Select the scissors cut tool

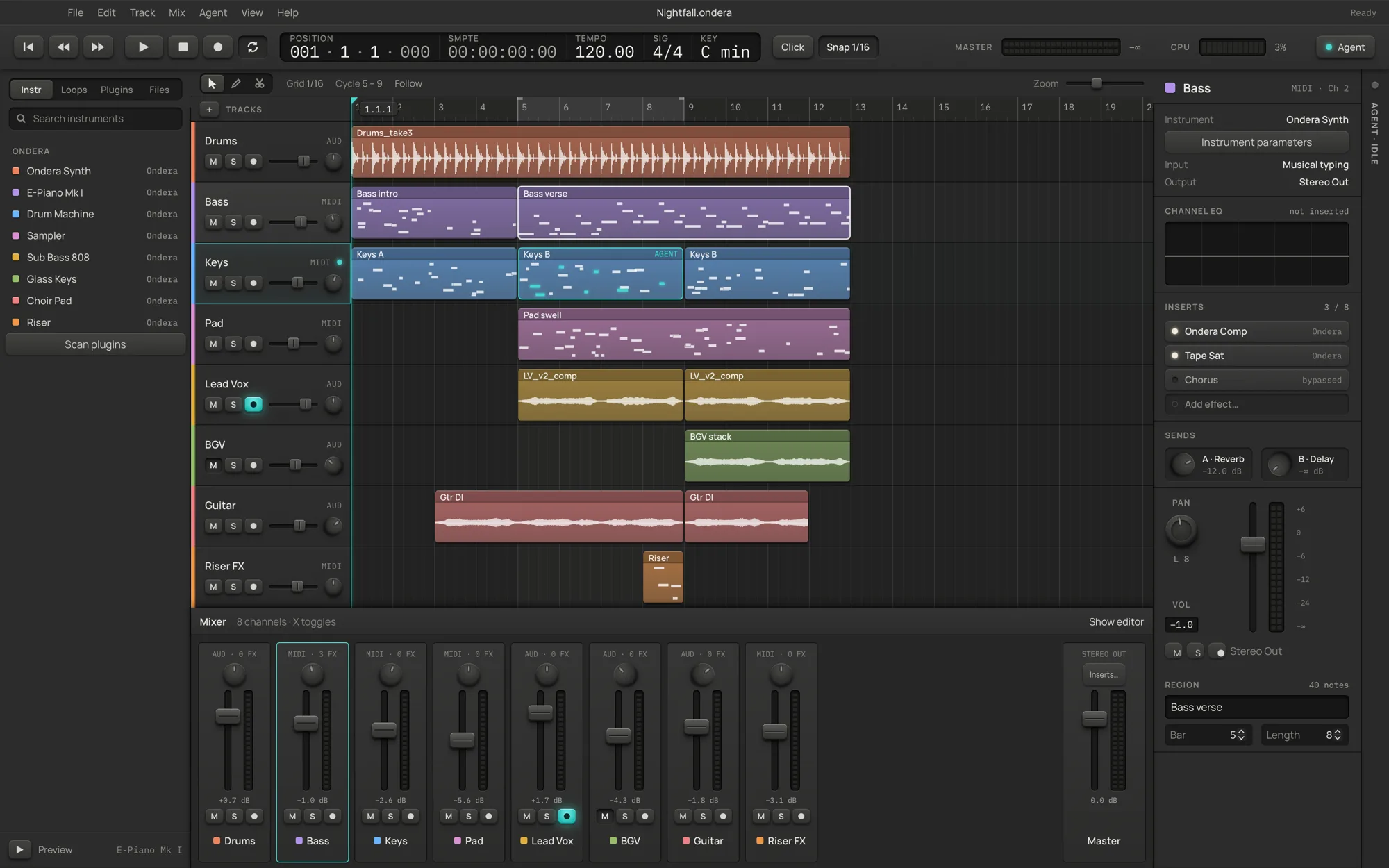(260, 83)
